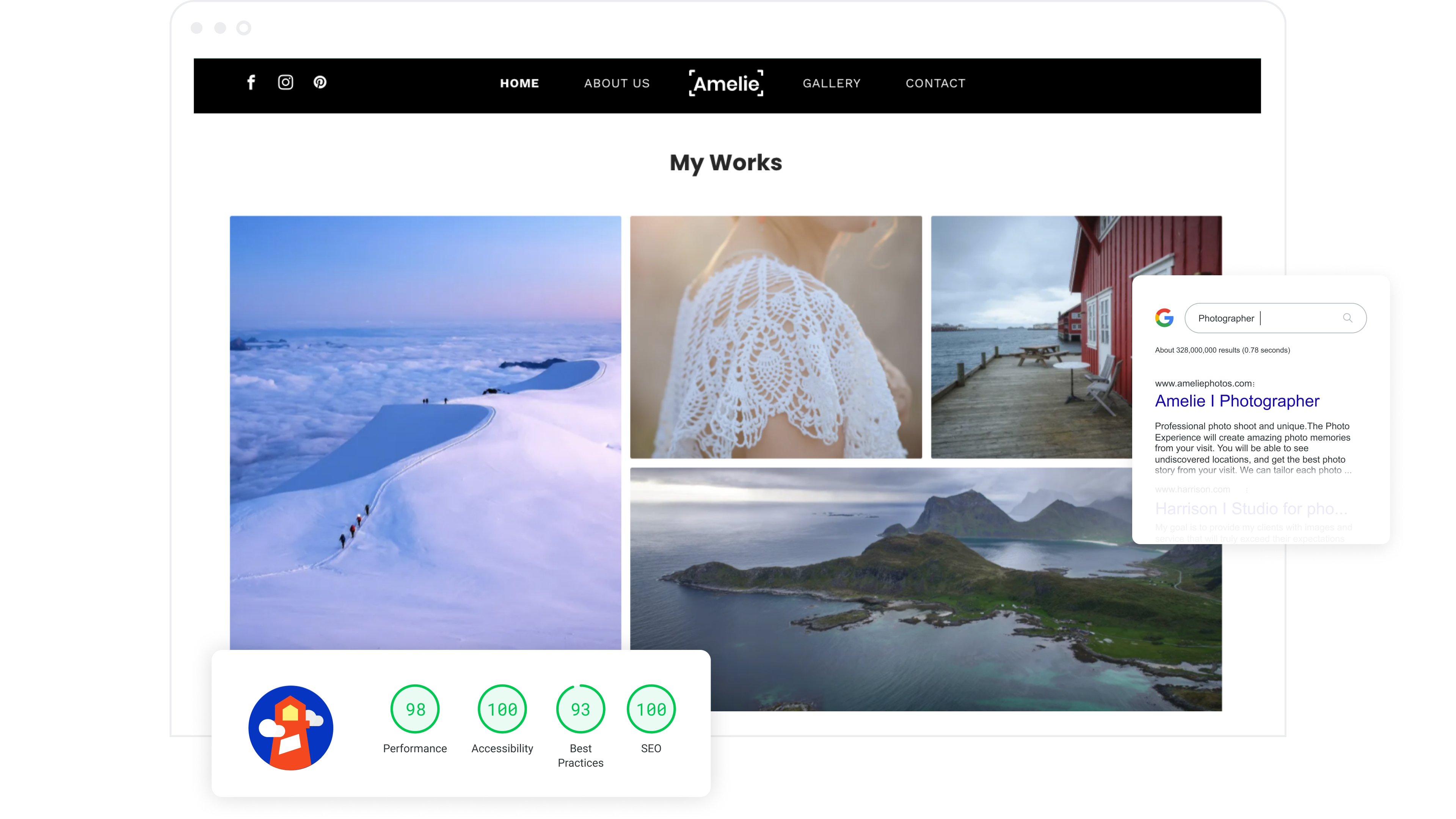Click the www.ameliephotos.com URL
Viewport: 1456px width, 819px height.
point(1203,383)
